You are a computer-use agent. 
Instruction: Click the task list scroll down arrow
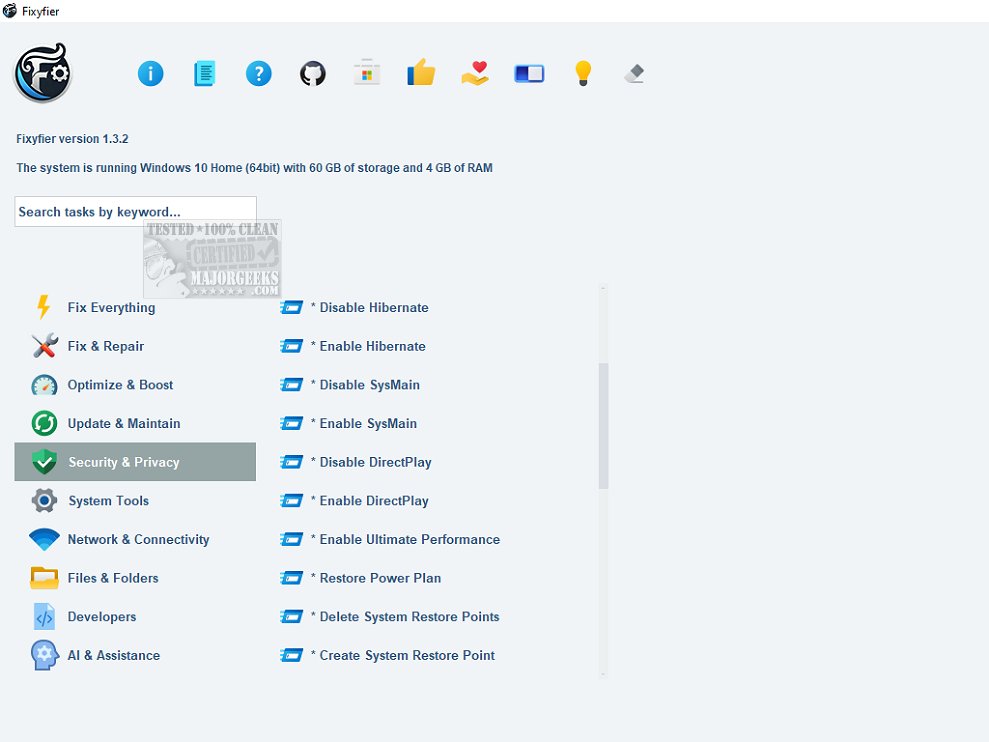(604, 674)
